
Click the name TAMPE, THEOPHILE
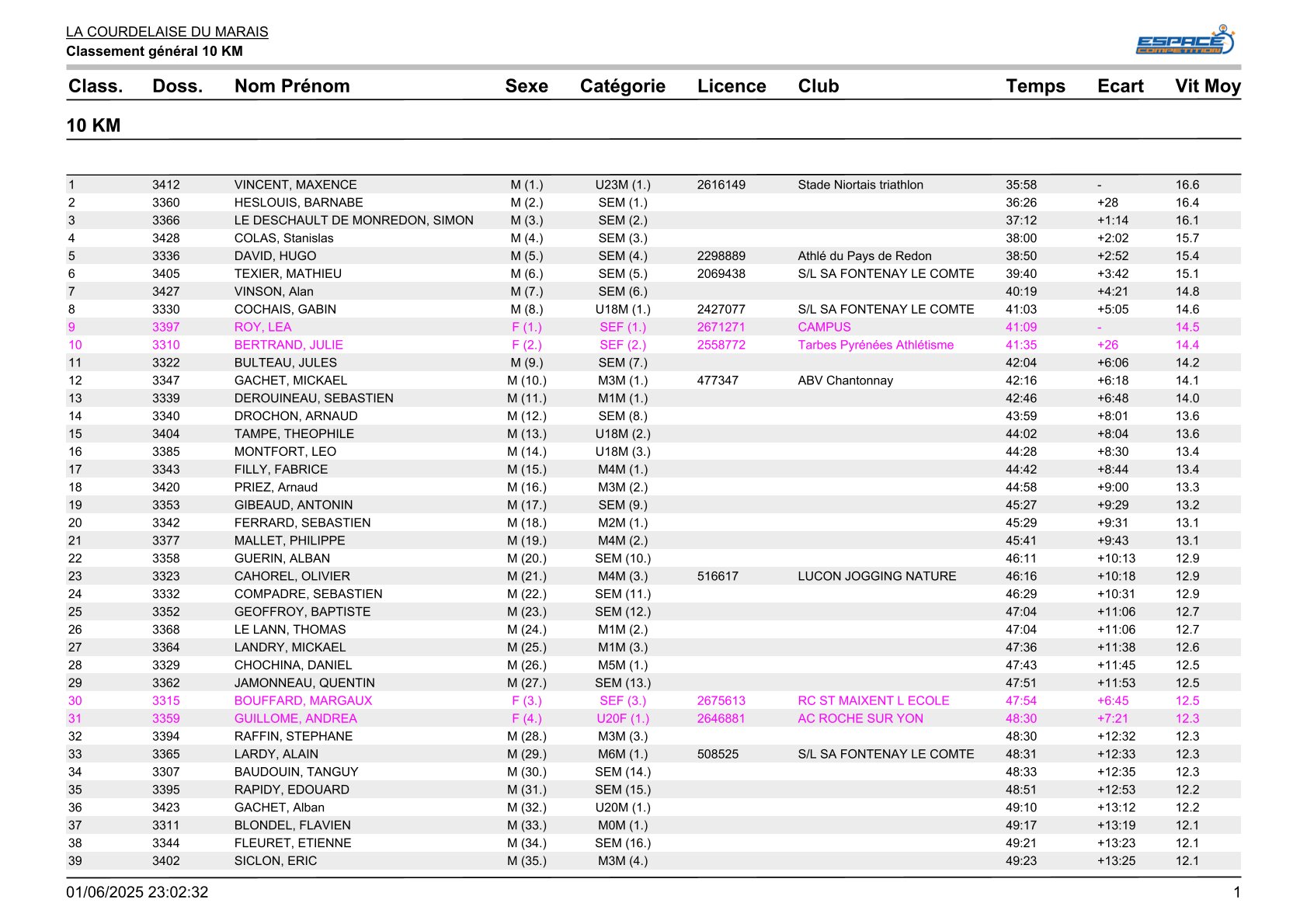coord(294,435)
